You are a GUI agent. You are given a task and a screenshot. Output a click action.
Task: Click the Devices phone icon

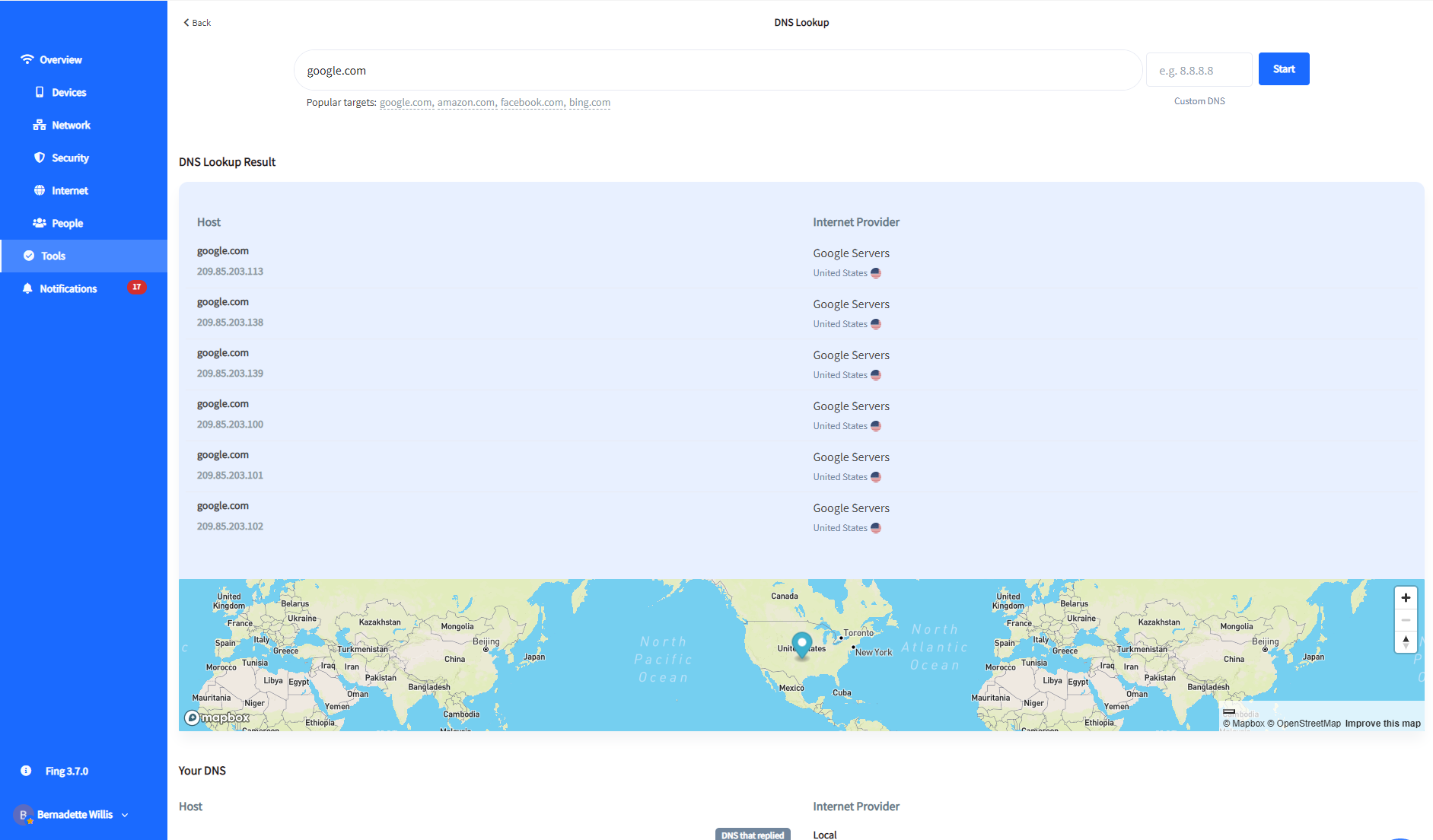(x=40, y=92)
